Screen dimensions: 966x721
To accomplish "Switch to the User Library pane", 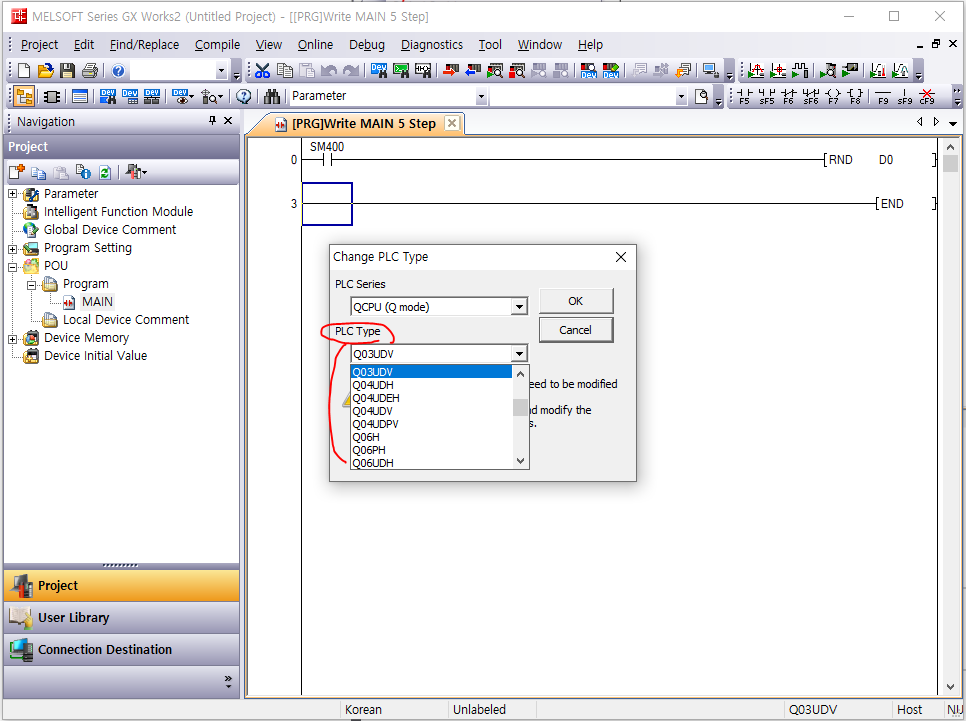I will 121,617.
